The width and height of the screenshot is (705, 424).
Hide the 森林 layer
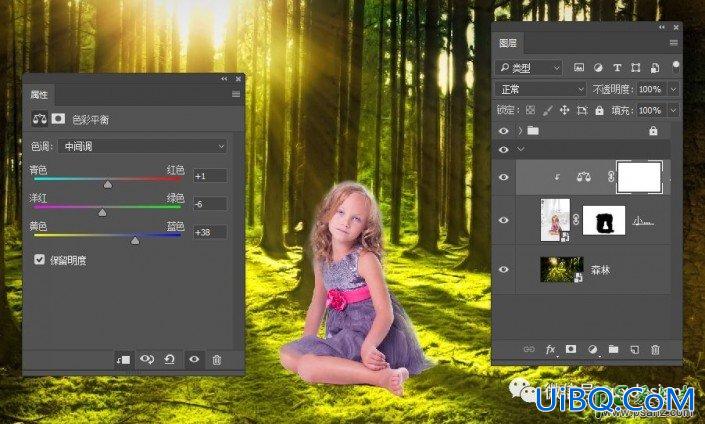point(504,269)
